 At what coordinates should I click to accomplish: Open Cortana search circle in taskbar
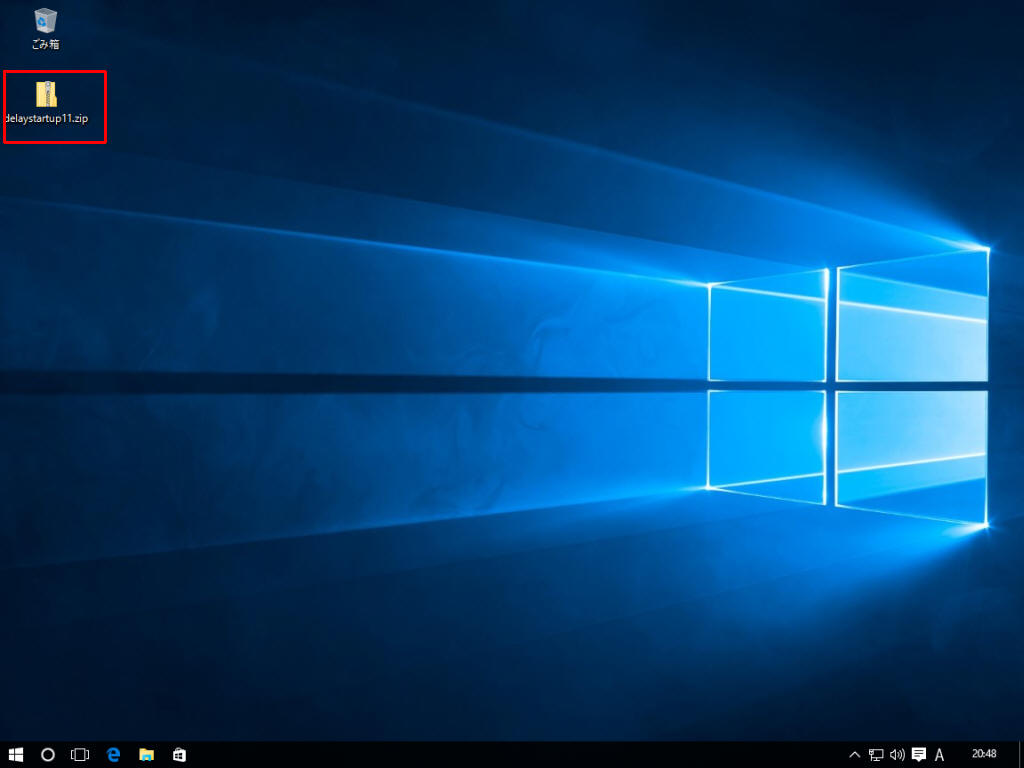(x=48, y=755)
